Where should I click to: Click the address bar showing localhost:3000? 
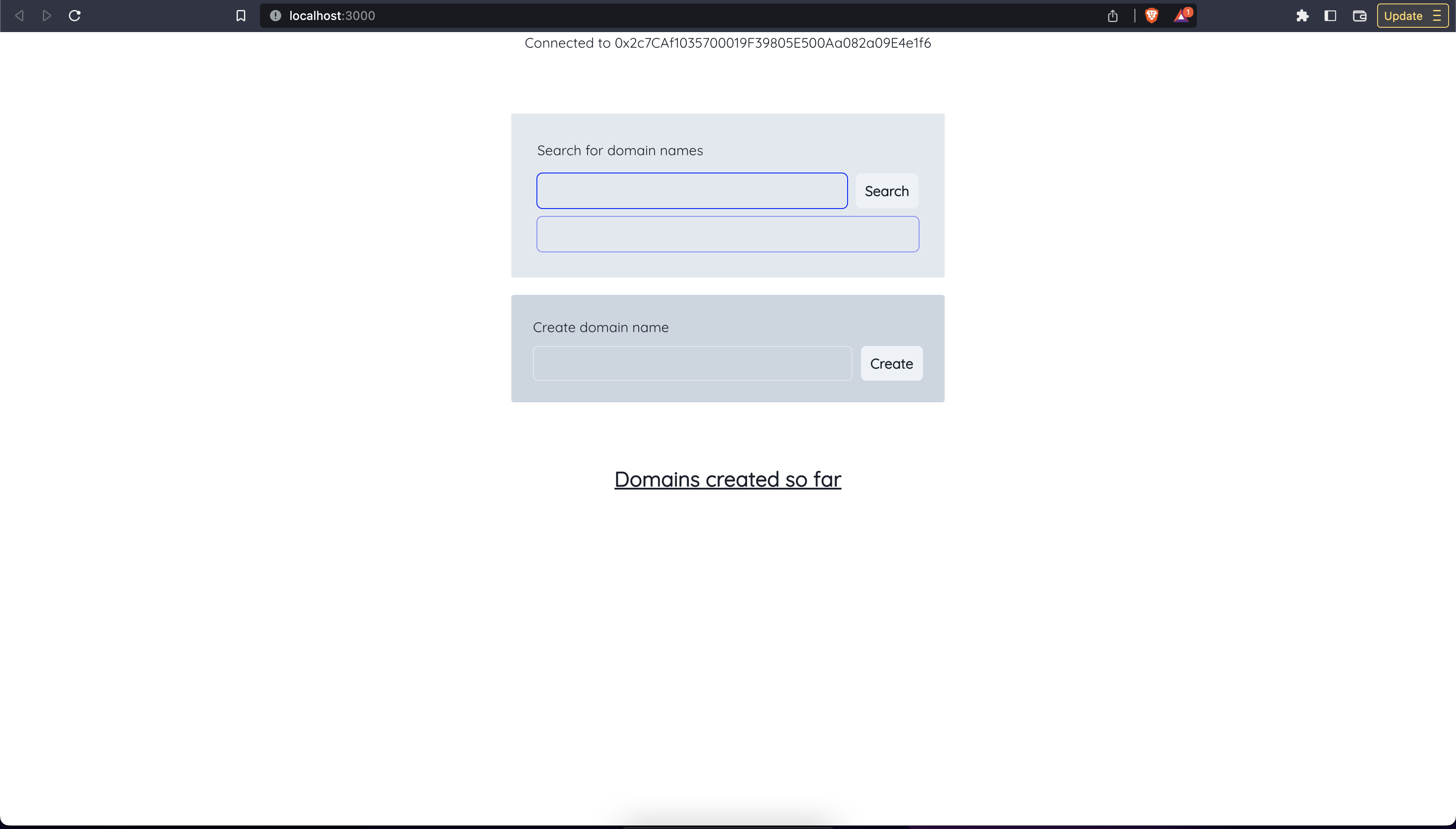point(331,15)
